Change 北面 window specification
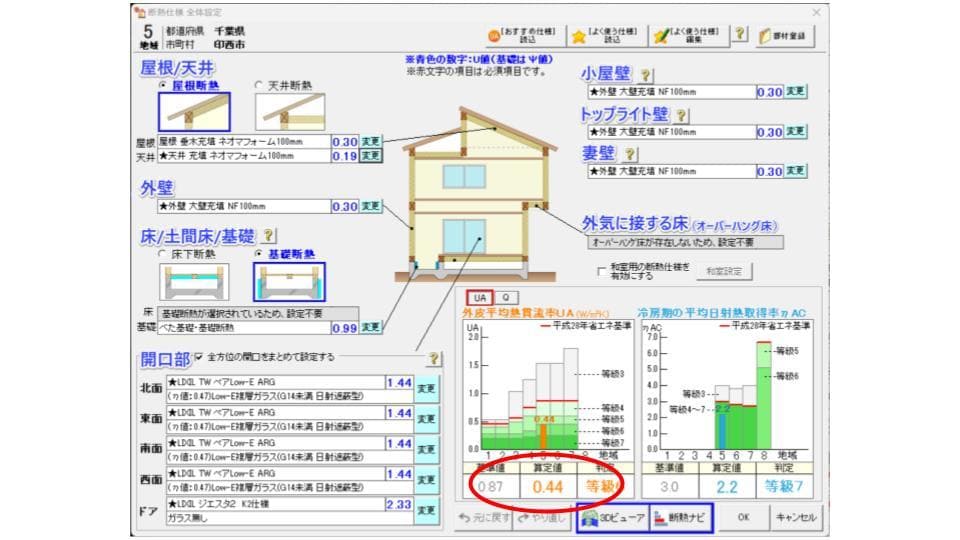 click(426, 389)
